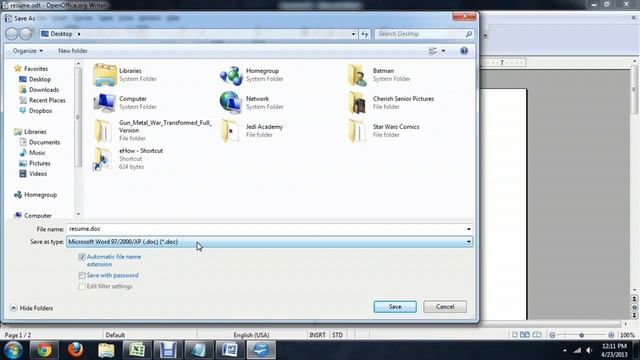The image size is (640, 360).
Task: Open the Homegroup system folder
Action: pyautogui.click(x=251, y=75)
